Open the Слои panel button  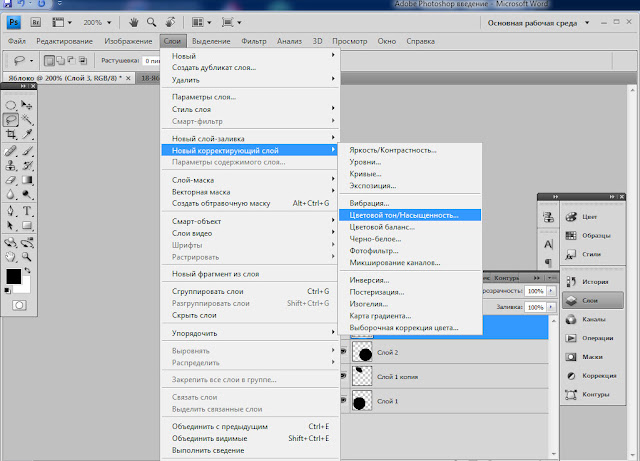pos(593,301)
